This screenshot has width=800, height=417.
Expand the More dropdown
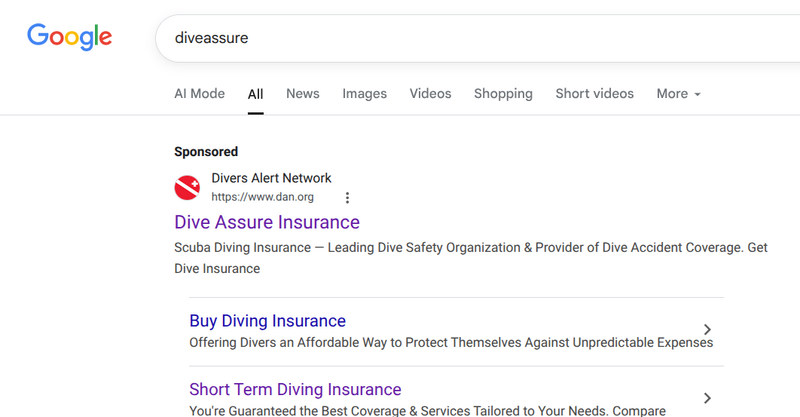click(679, 94)
